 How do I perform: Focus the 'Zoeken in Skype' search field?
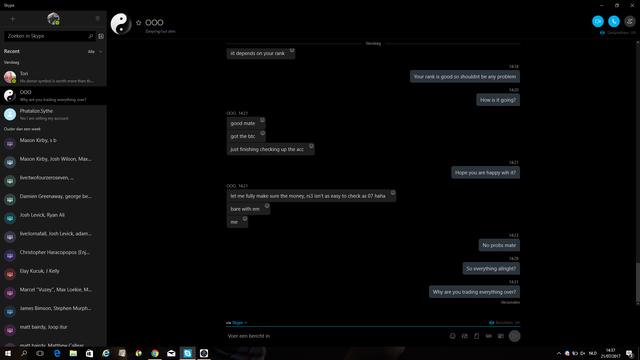coord(47,36)
